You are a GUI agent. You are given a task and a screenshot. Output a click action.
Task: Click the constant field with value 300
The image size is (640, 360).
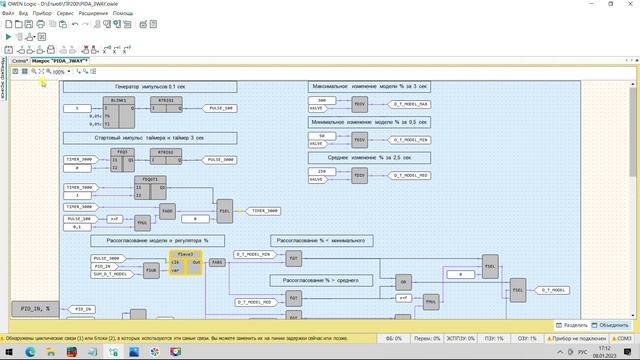tap(322, 100)
